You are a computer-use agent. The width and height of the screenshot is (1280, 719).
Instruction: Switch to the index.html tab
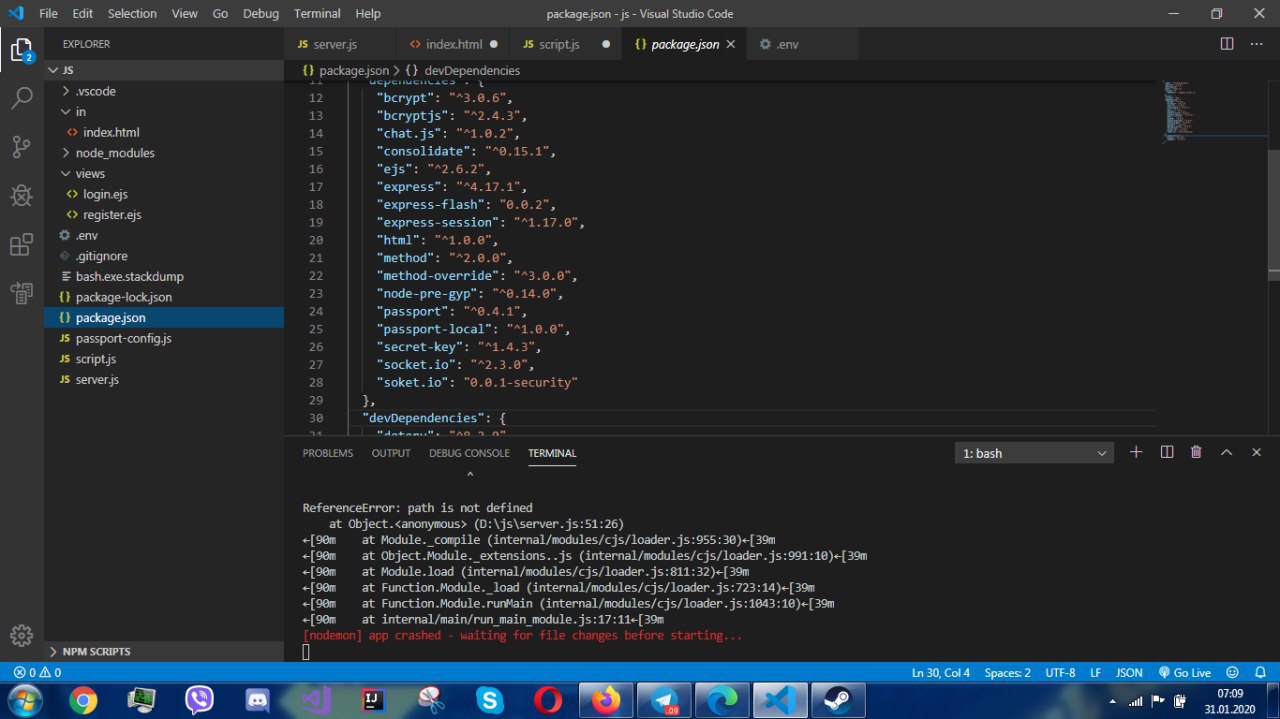(x=453, y=44)
